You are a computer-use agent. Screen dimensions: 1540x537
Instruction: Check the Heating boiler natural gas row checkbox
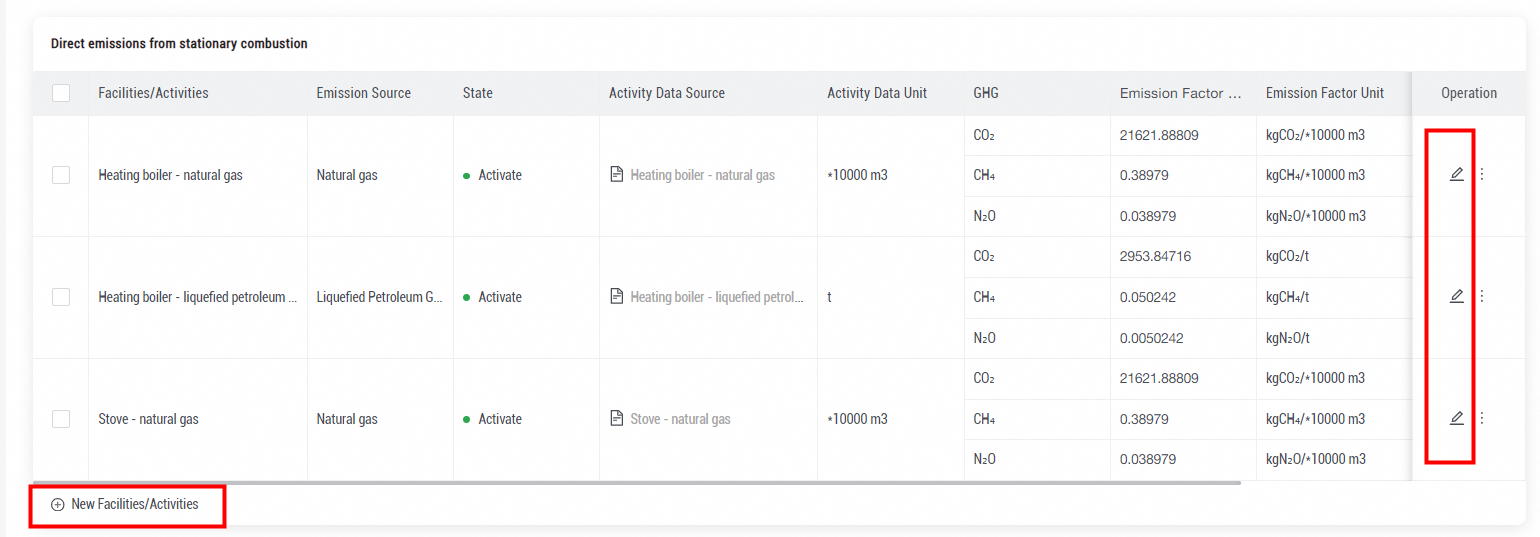click(x=61, y=175)
